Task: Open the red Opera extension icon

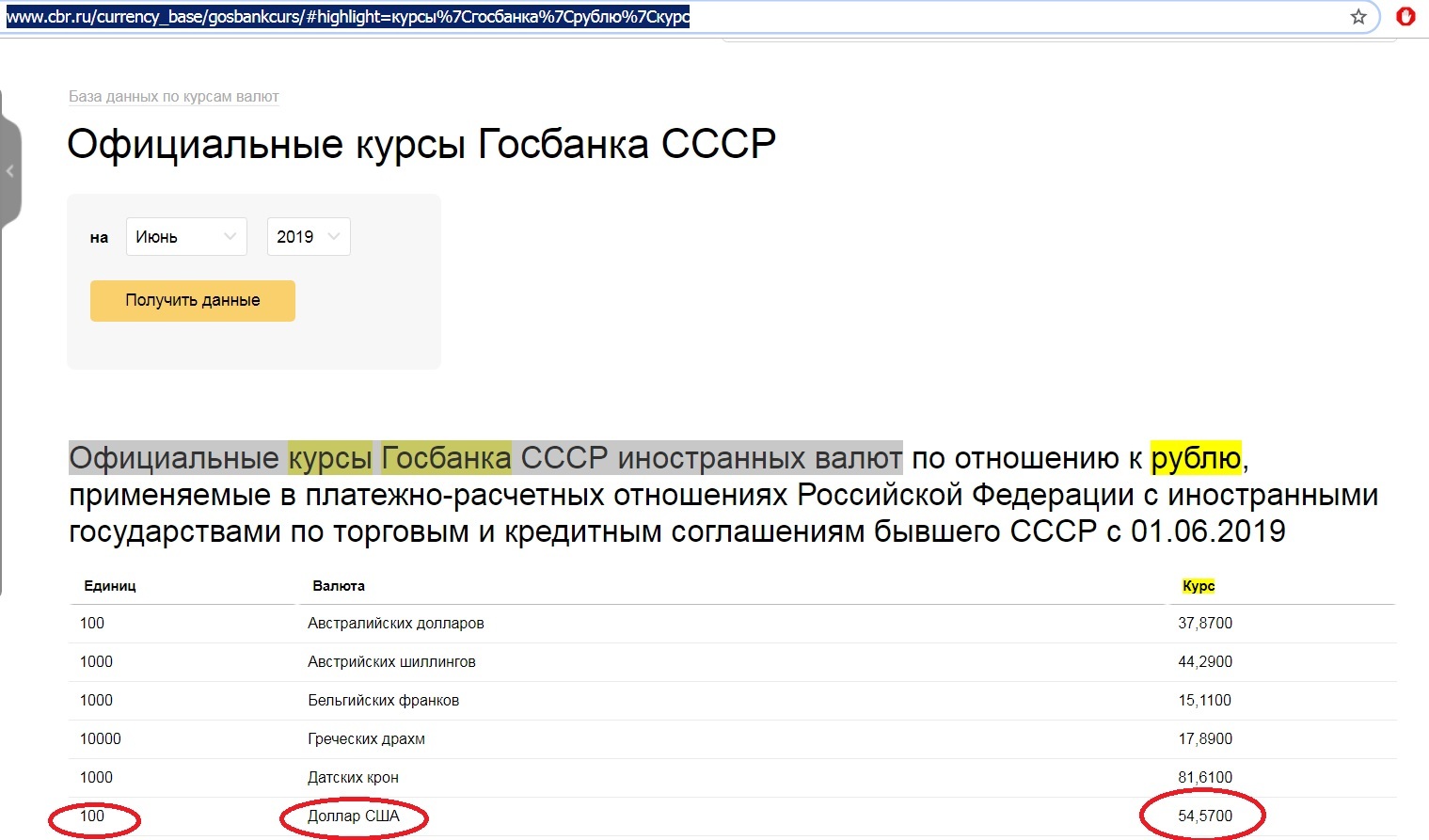Action: pyautogui.click(x=1405, y=16)
